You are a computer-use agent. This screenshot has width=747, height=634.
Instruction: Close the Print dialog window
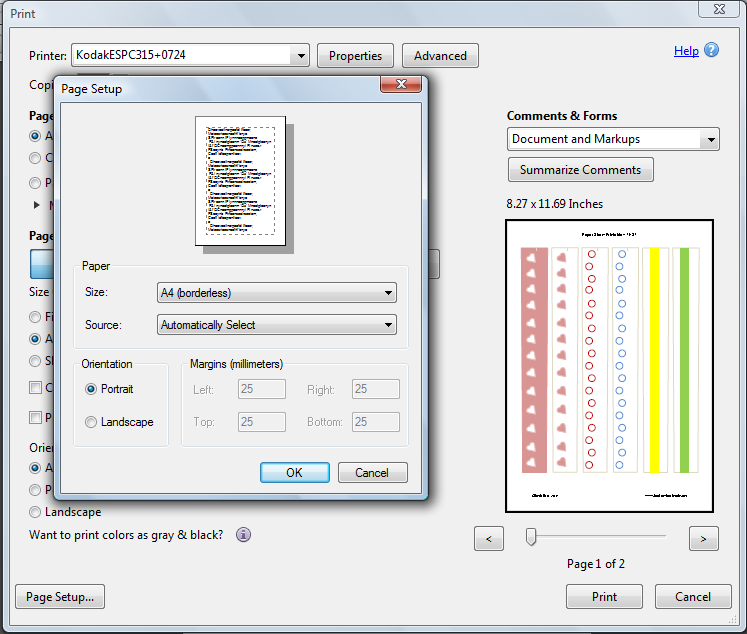718,9
